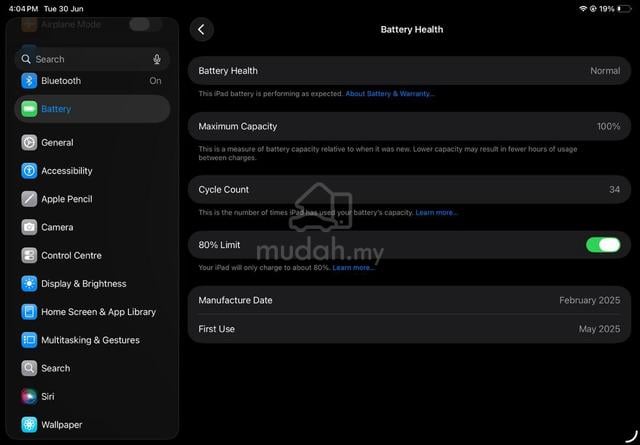Open Siri settings icon
This screenshot has height=445, width=640.
click(x=29, y=396)
